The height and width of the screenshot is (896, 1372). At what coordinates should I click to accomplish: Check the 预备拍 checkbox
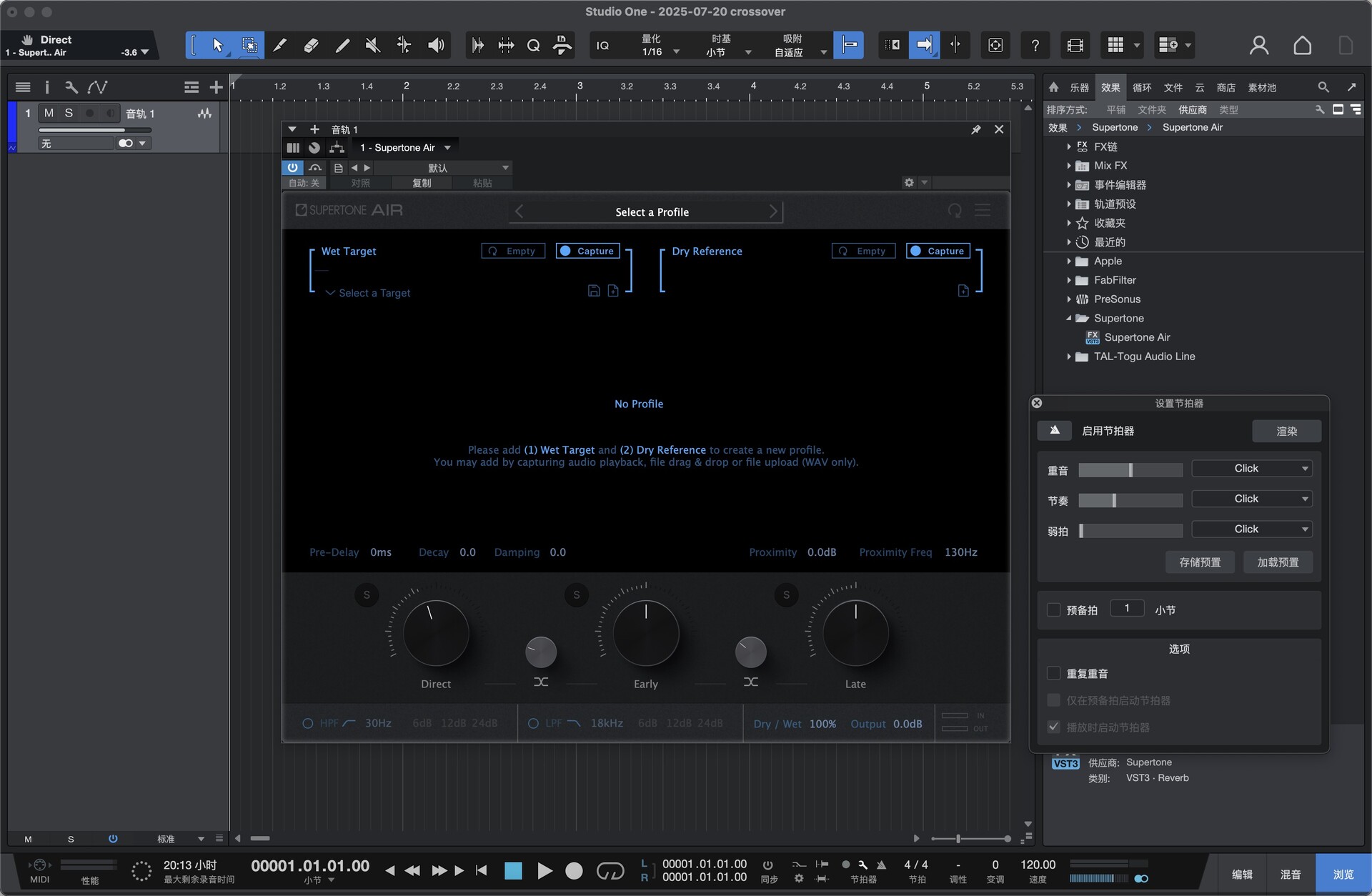[1053, 609]
